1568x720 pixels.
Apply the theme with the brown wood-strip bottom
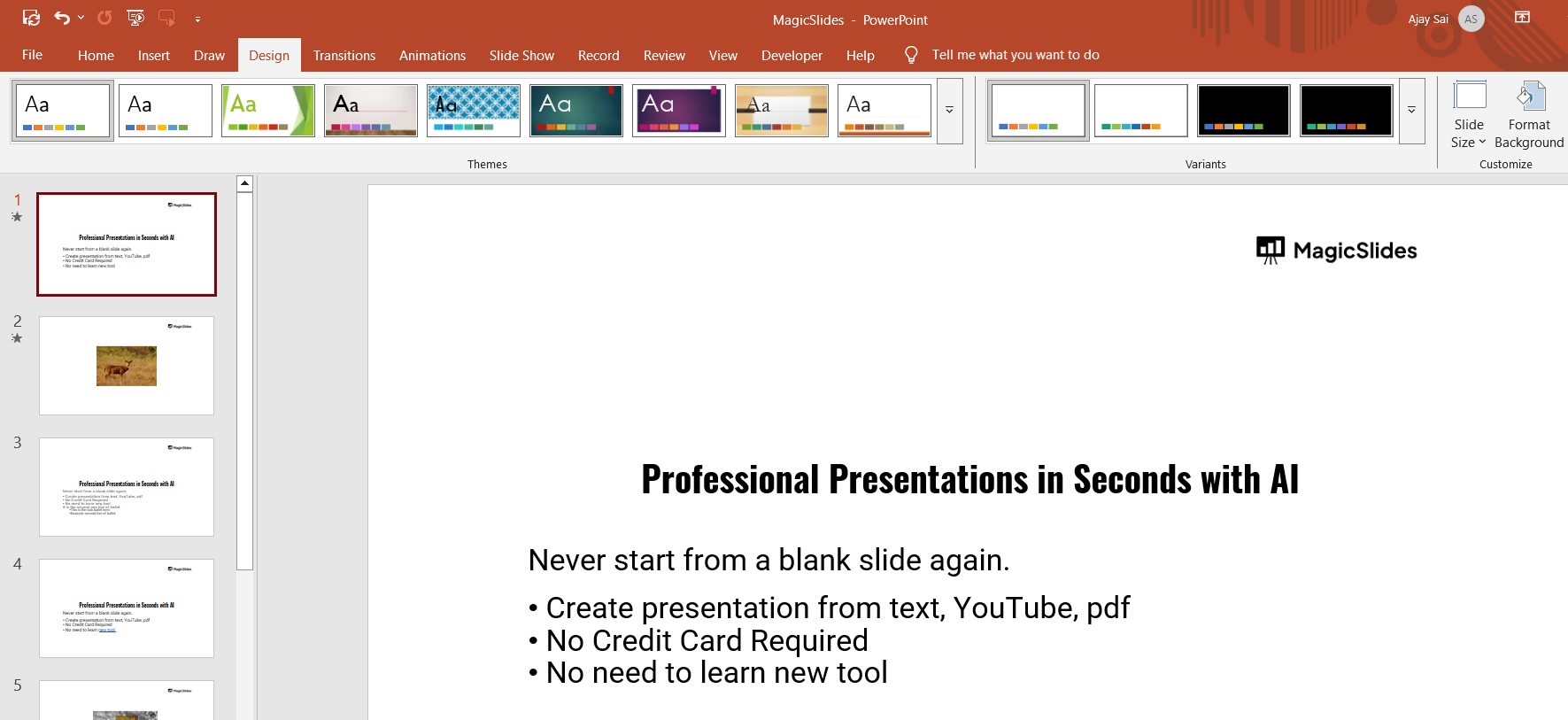pyautogui.click(x=371, y=111)
